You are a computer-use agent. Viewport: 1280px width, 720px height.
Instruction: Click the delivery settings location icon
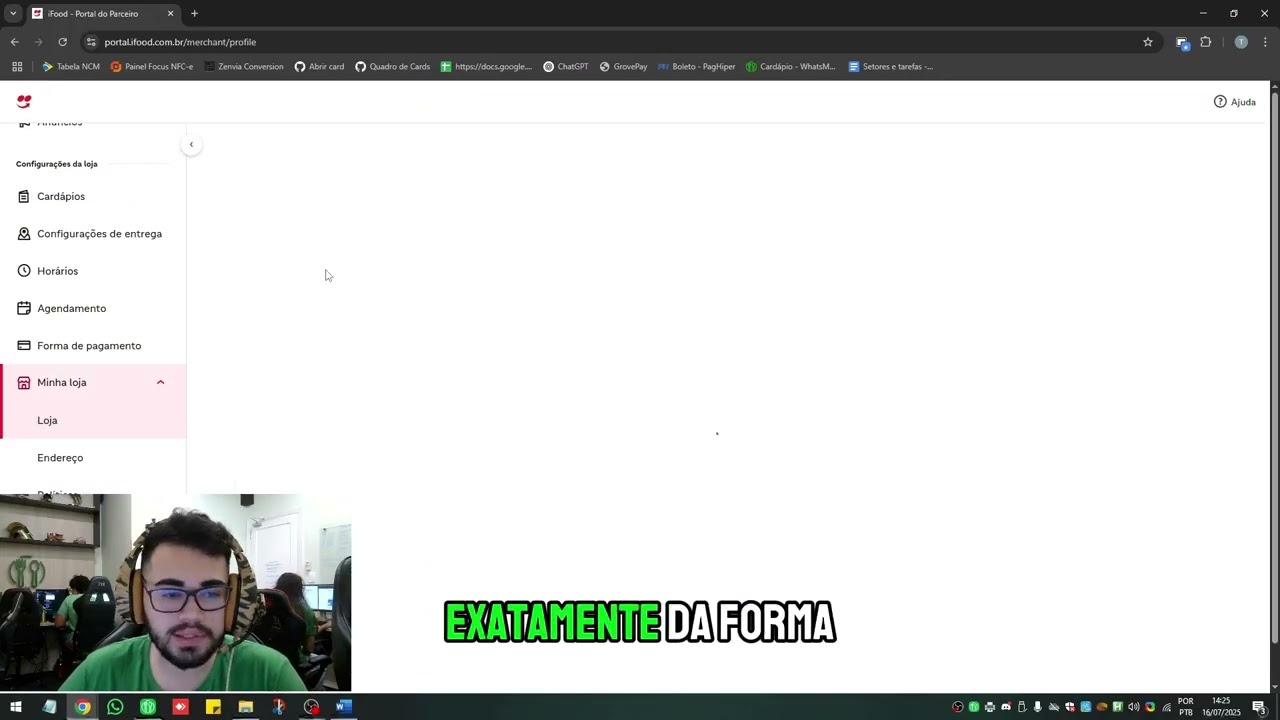coord(24,234)
